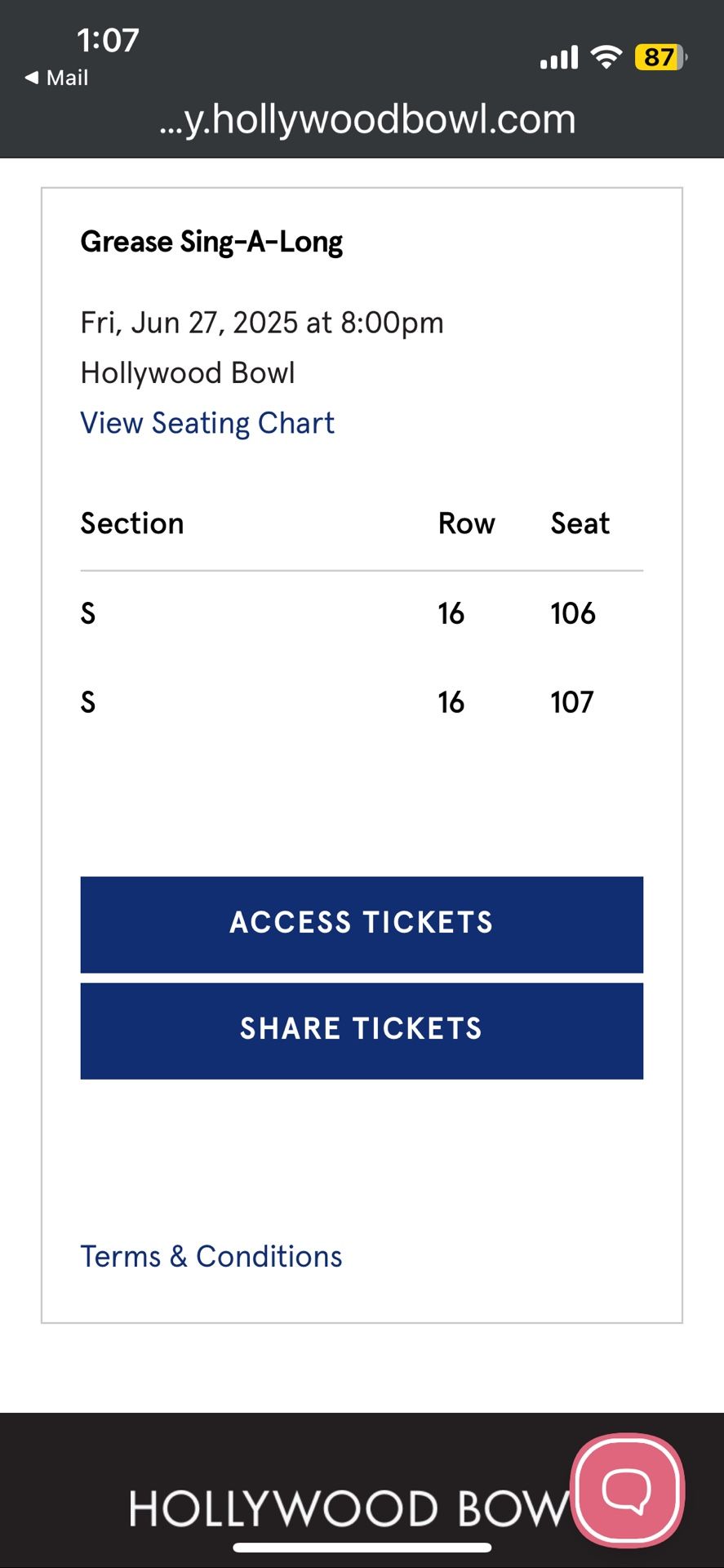Tap the home indicator bar
Viewport: 724px width, 1568px height.
(362, 1547)
